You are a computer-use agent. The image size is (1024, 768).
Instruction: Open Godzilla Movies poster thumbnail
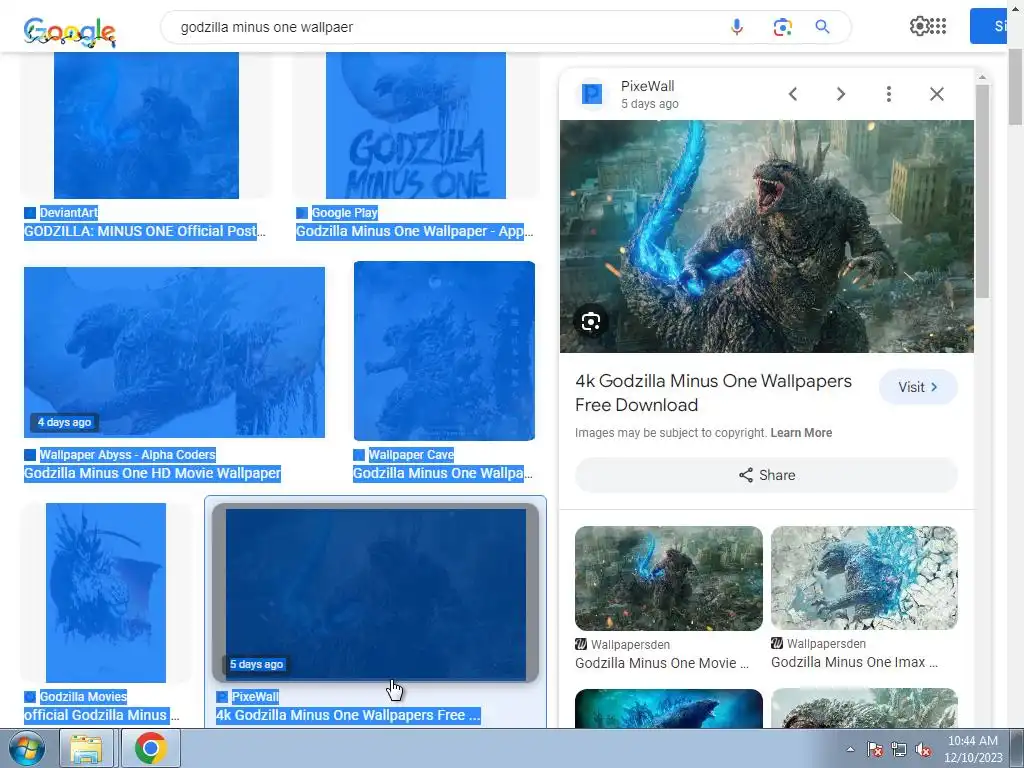pos(106,592)
